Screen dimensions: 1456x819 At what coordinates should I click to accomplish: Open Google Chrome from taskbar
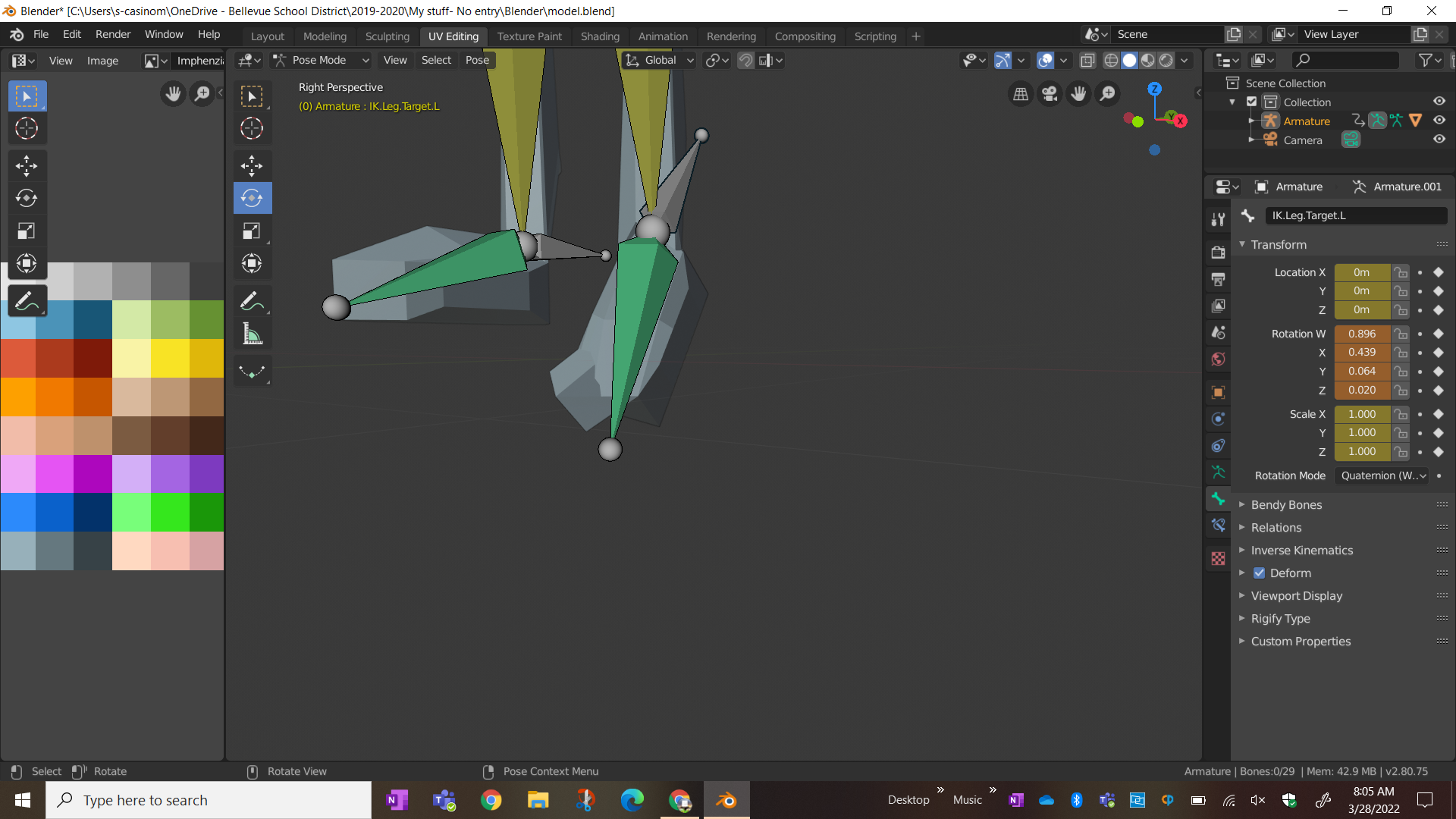tap(491, 800)
